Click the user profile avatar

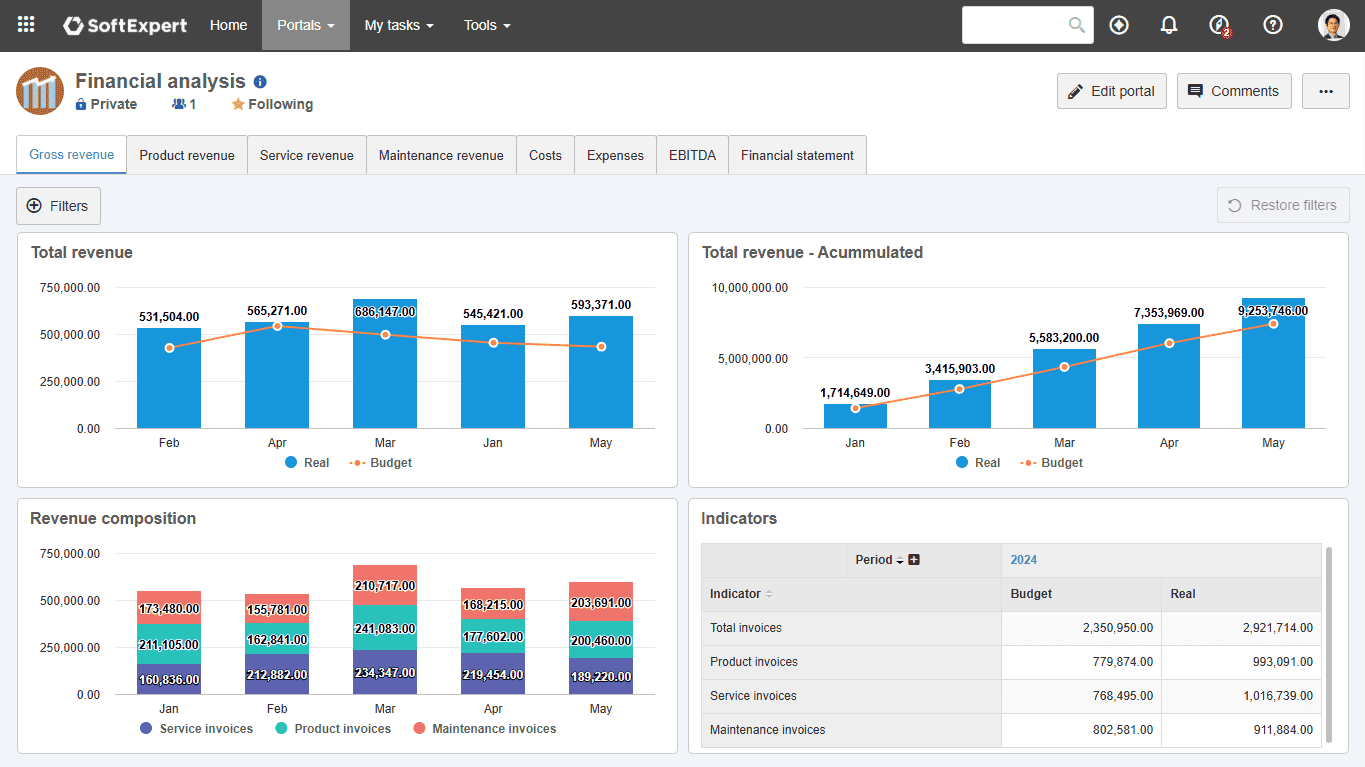coord(1334,25)
